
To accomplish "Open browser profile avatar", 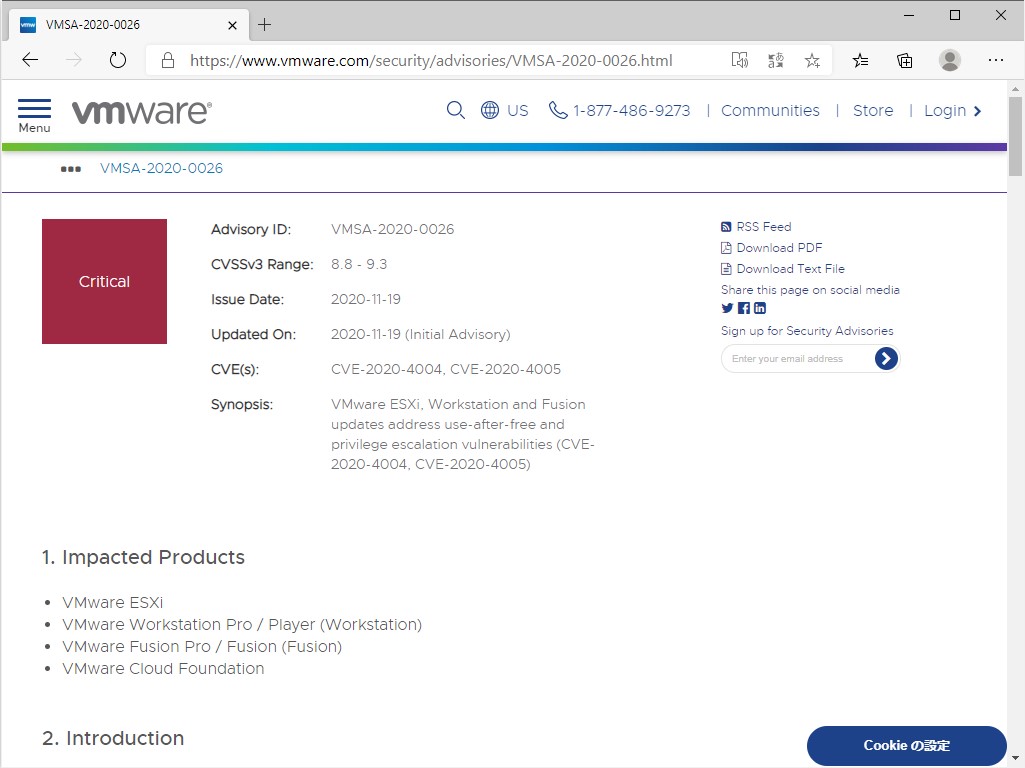I will [x=950, y=60].
